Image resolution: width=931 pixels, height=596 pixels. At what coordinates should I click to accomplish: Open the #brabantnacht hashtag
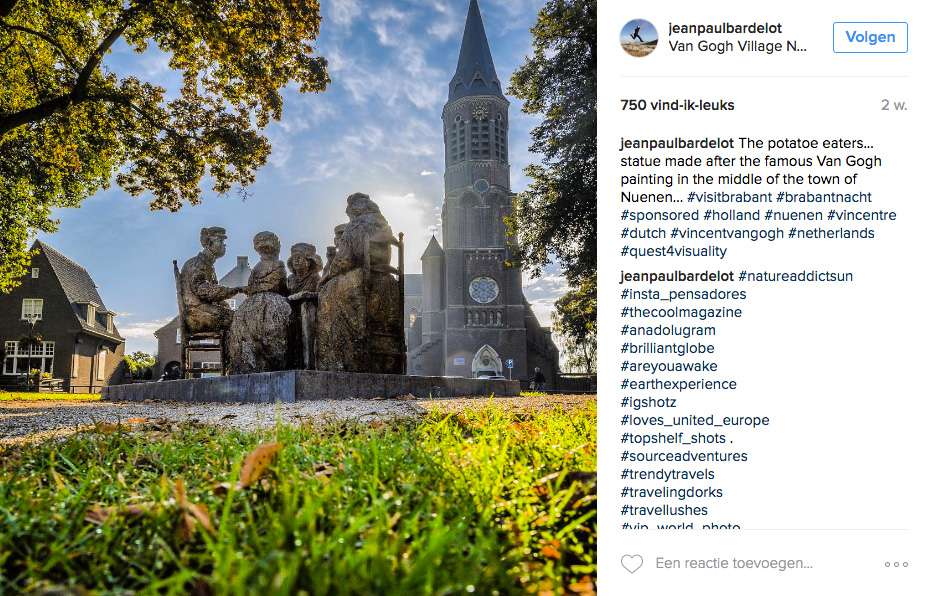[824, 197]
